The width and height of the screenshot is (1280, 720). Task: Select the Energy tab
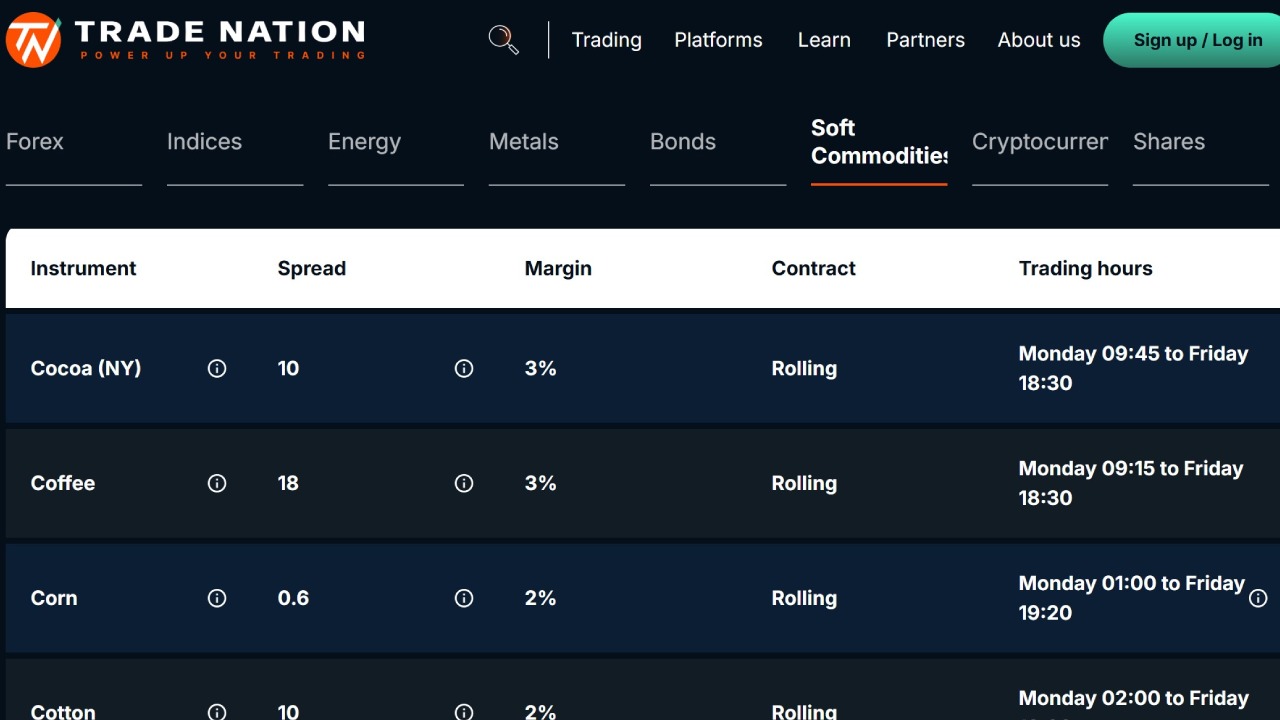364,142
